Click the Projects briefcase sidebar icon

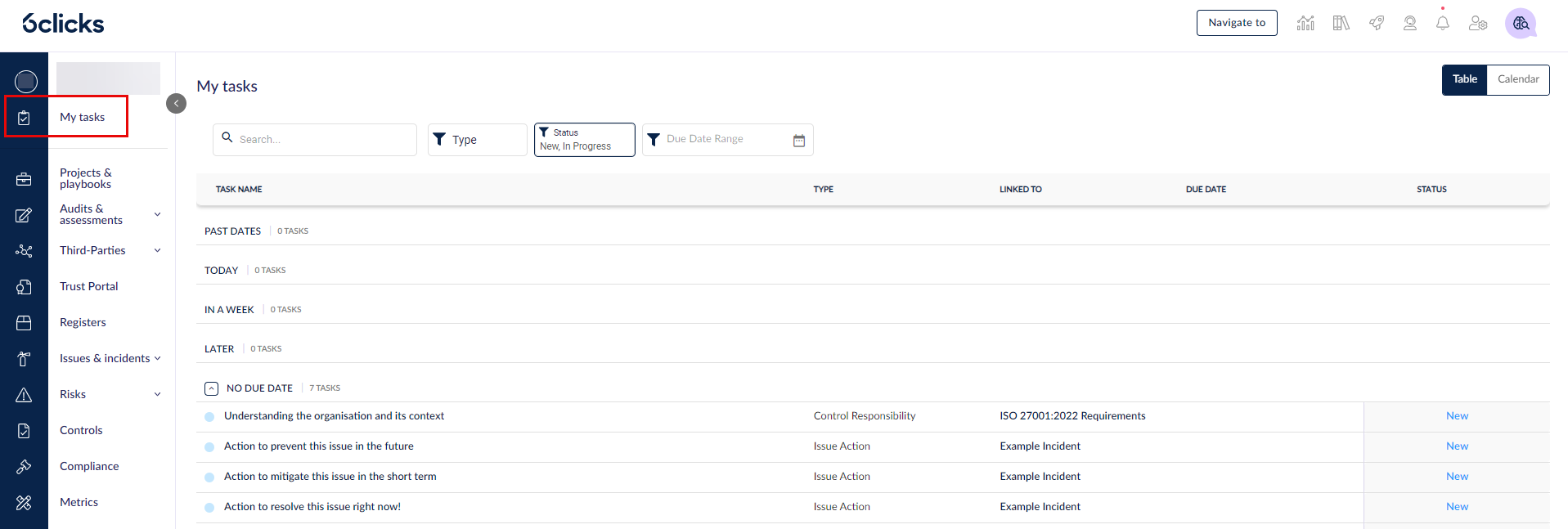(x=24, y=179)
